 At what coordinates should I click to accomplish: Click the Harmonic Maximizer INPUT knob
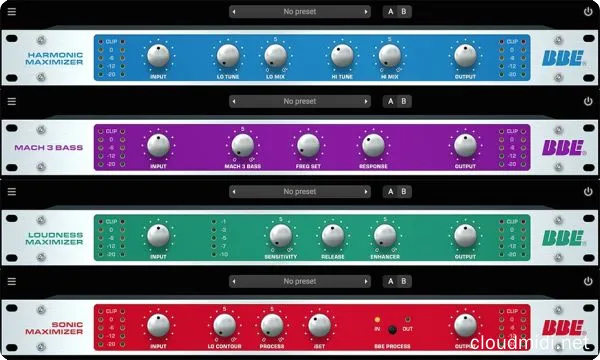[x=158, y=56]
